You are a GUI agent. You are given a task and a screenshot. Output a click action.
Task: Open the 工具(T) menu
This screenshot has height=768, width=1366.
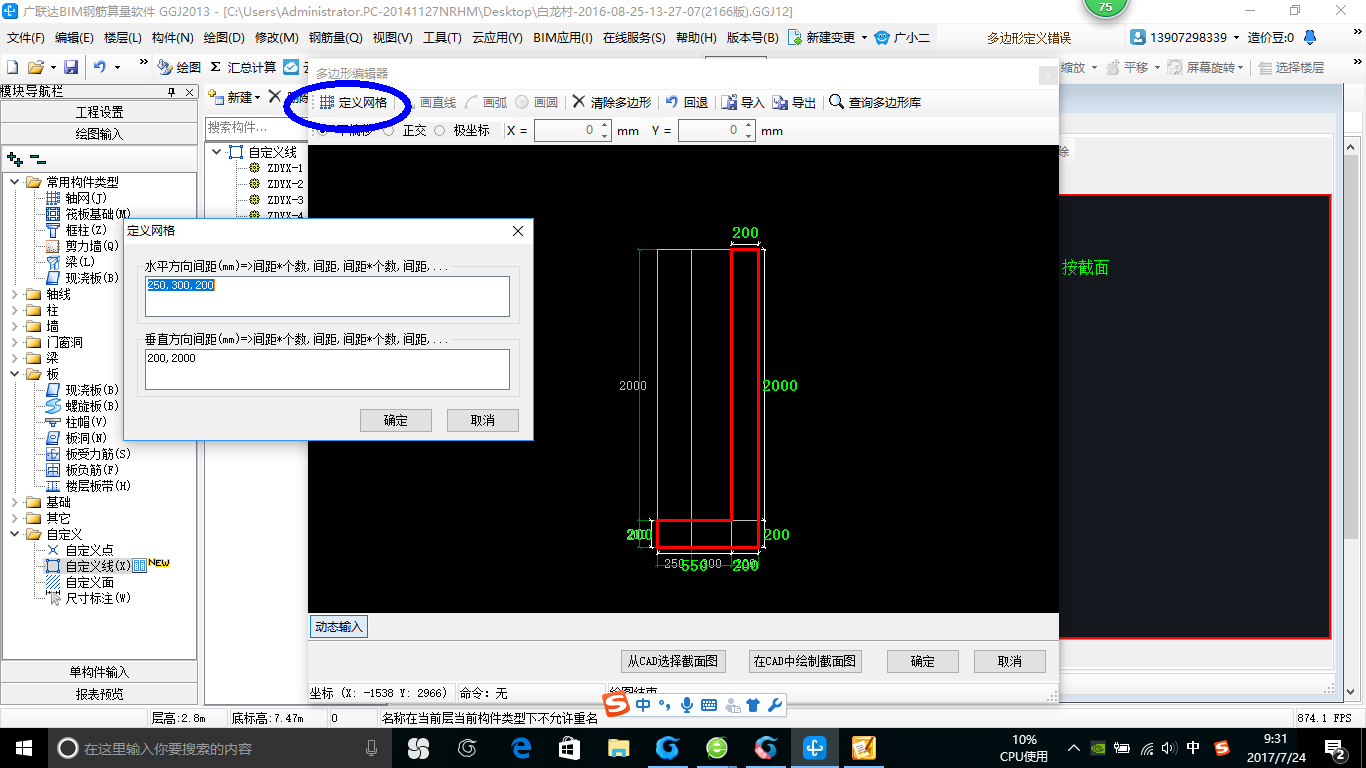click(442, 38)
